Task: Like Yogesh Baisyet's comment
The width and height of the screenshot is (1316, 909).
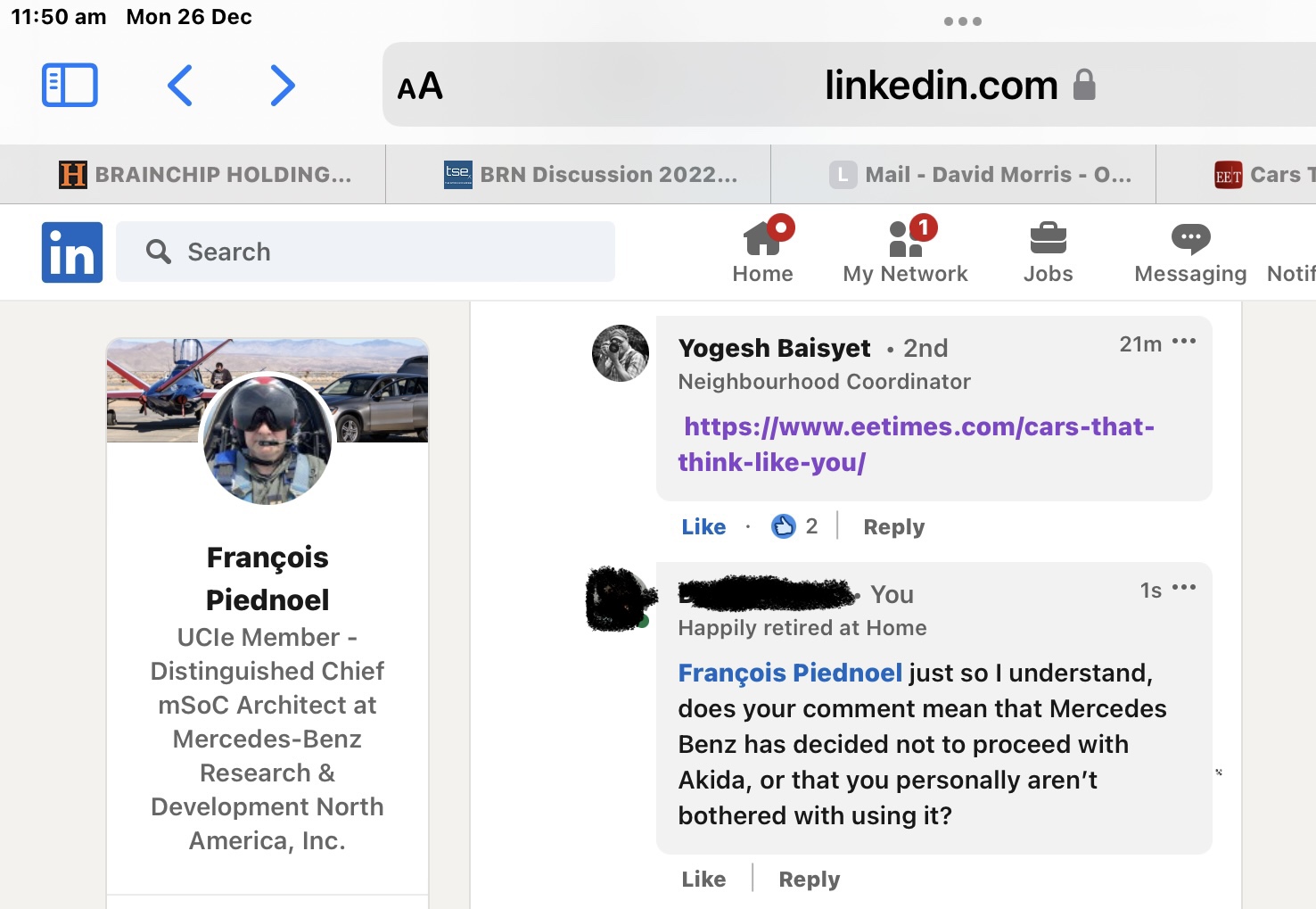Action: tap(703, 527)
